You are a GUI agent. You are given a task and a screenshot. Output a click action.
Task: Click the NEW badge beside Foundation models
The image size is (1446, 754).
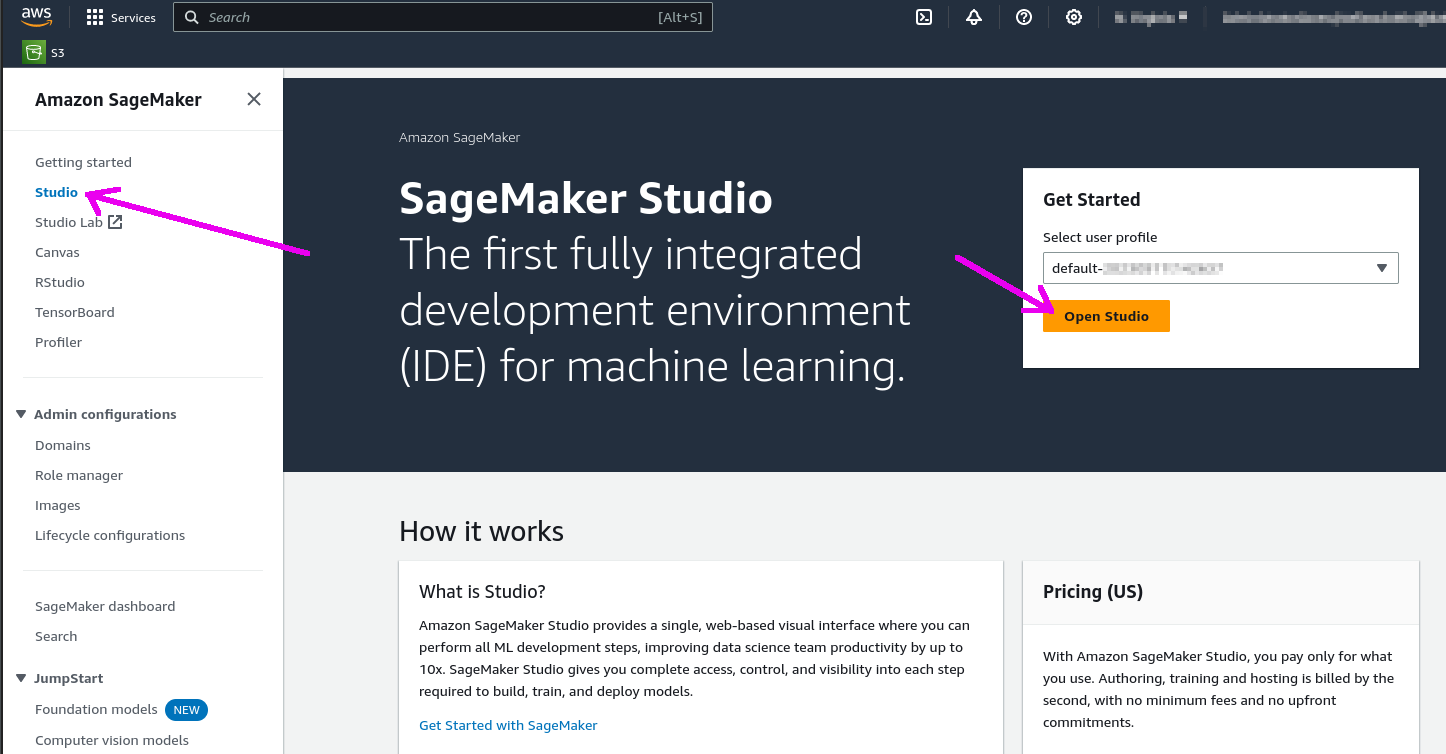click(187, 710)
